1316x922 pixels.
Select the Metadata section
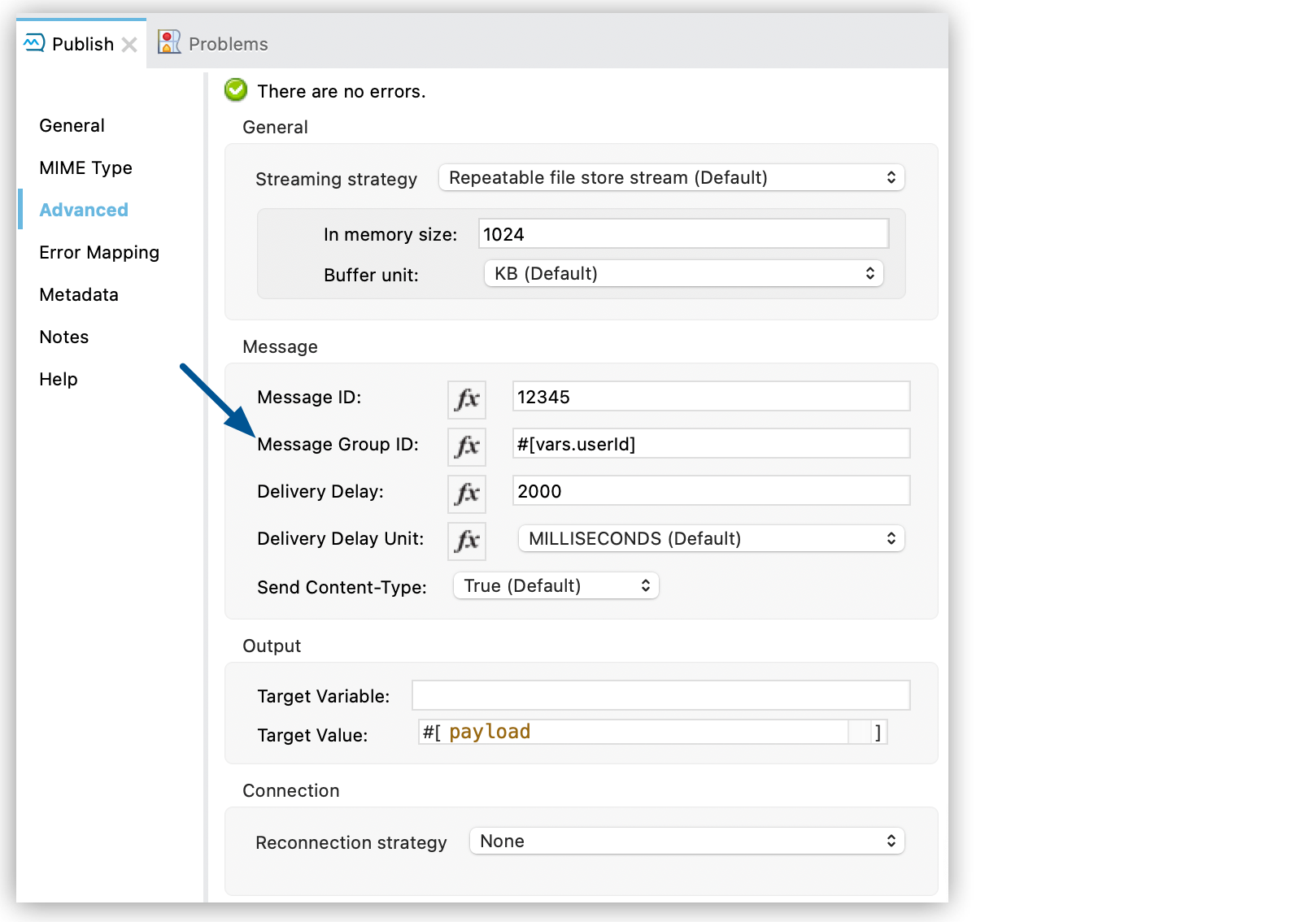[x=78, y=294]
